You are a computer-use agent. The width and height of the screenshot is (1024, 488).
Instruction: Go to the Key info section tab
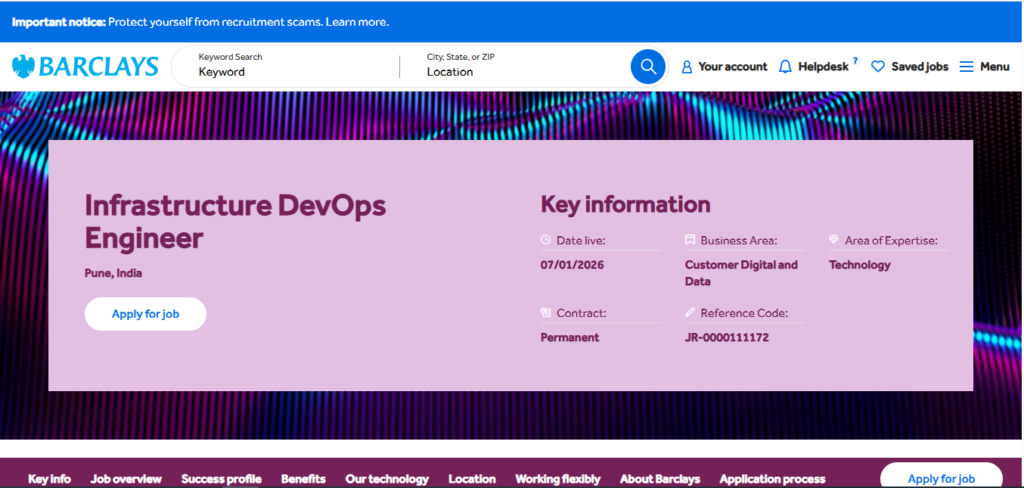point(50,479)
